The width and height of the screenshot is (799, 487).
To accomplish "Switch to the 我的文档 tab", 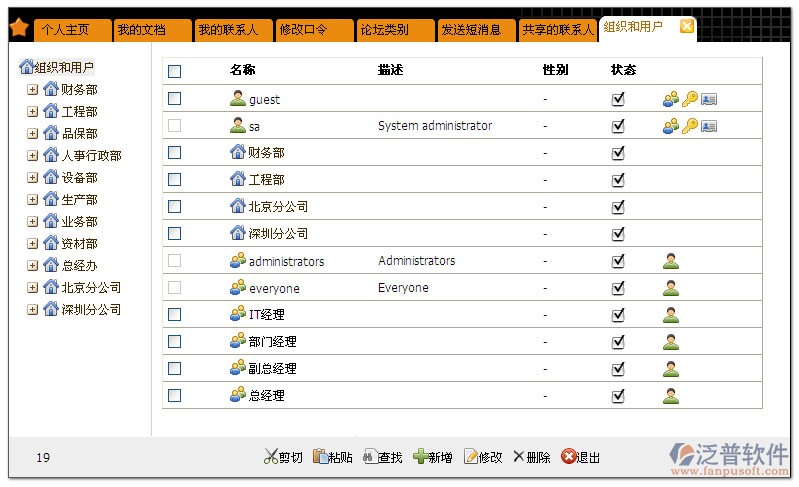I will tap(150, 30).
